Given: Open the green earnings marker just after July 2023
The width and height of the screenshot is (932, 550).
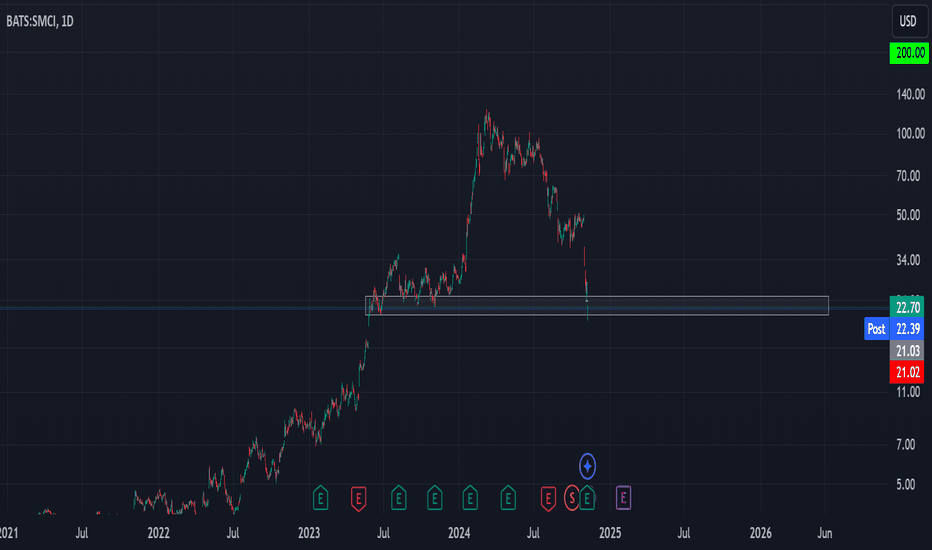Looking at the screenshot, I should (399, 498).
